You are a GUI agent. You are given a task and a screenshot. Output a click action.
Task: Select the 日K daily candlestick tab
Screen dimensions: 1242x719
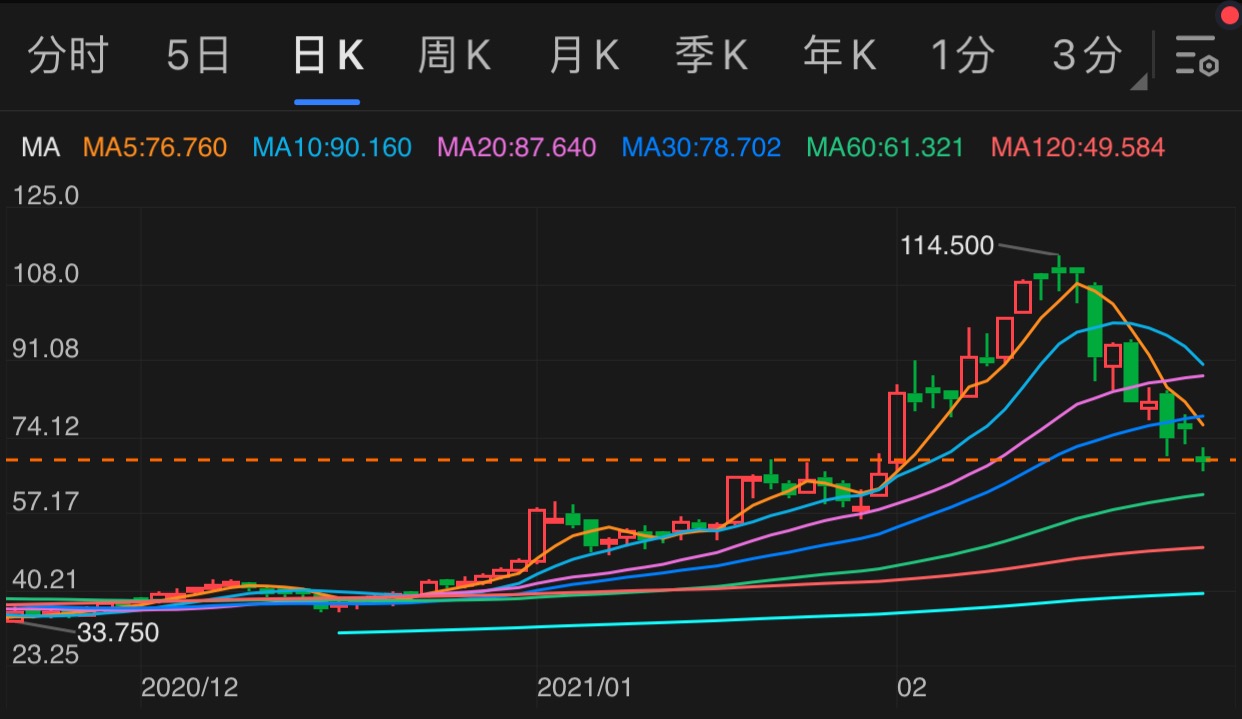click(x=327, y=55)
